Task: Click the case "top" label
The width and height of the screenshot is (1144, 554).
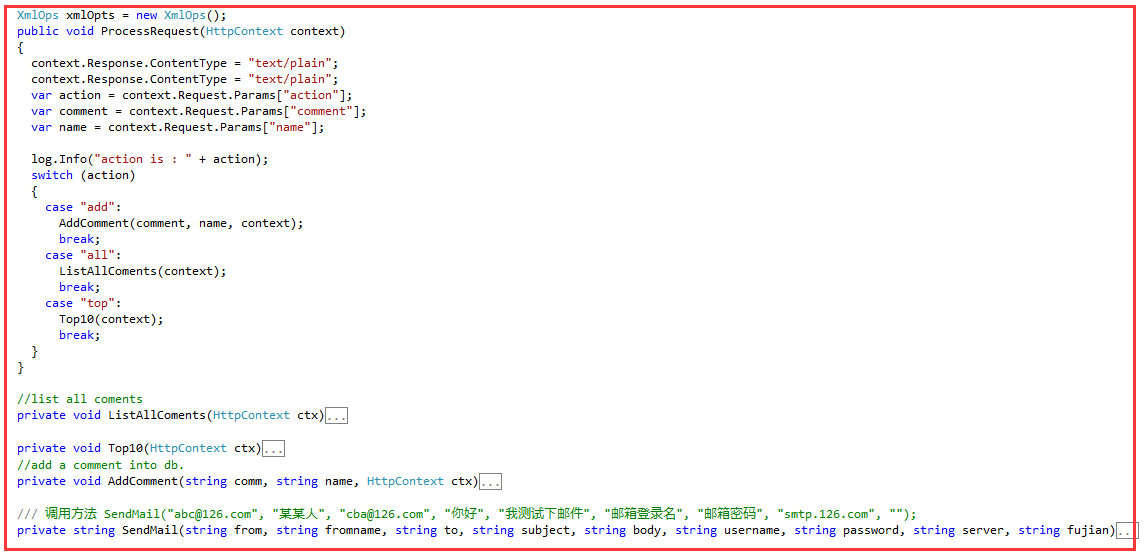Action: click(x=83, y=304)
